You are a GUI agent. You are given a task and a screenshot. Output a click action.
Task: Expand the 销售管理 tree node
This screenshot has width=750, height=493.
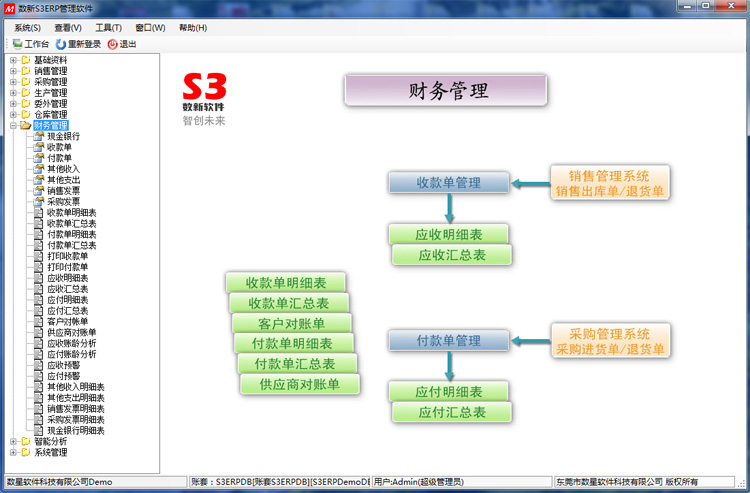coord(13,71)
